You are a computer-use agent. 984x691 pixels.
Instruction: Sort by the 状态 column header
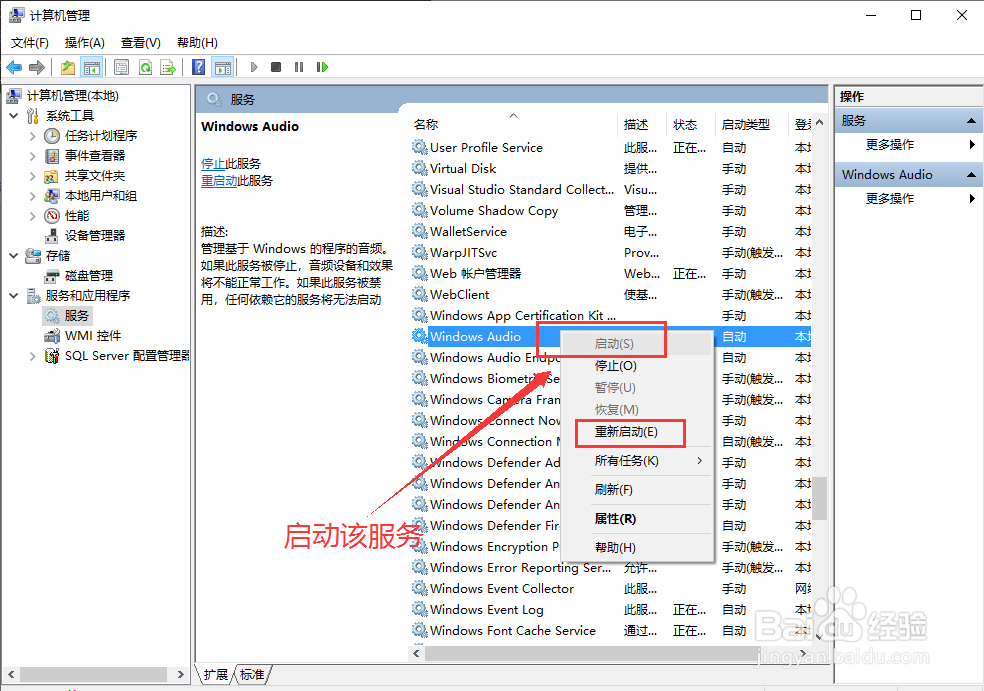[685, 124]
